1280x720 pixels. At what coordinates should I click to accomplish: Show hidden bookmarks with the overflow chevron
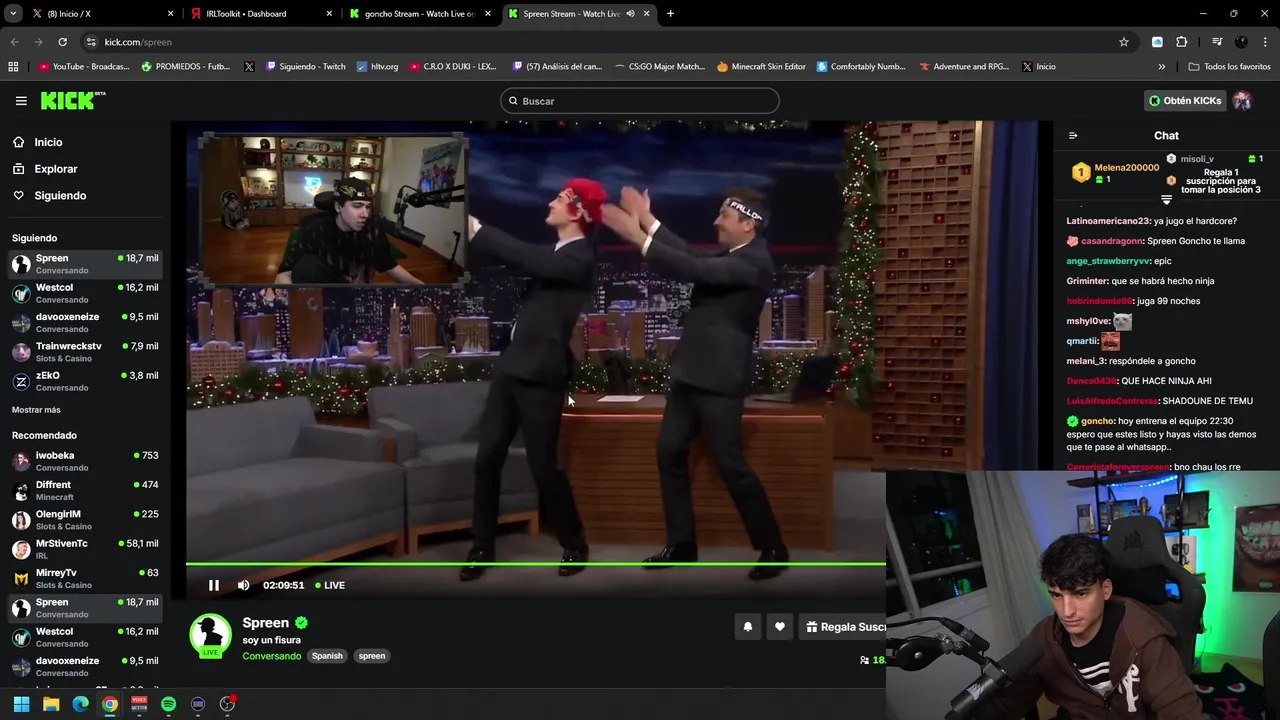(1162, 67)
